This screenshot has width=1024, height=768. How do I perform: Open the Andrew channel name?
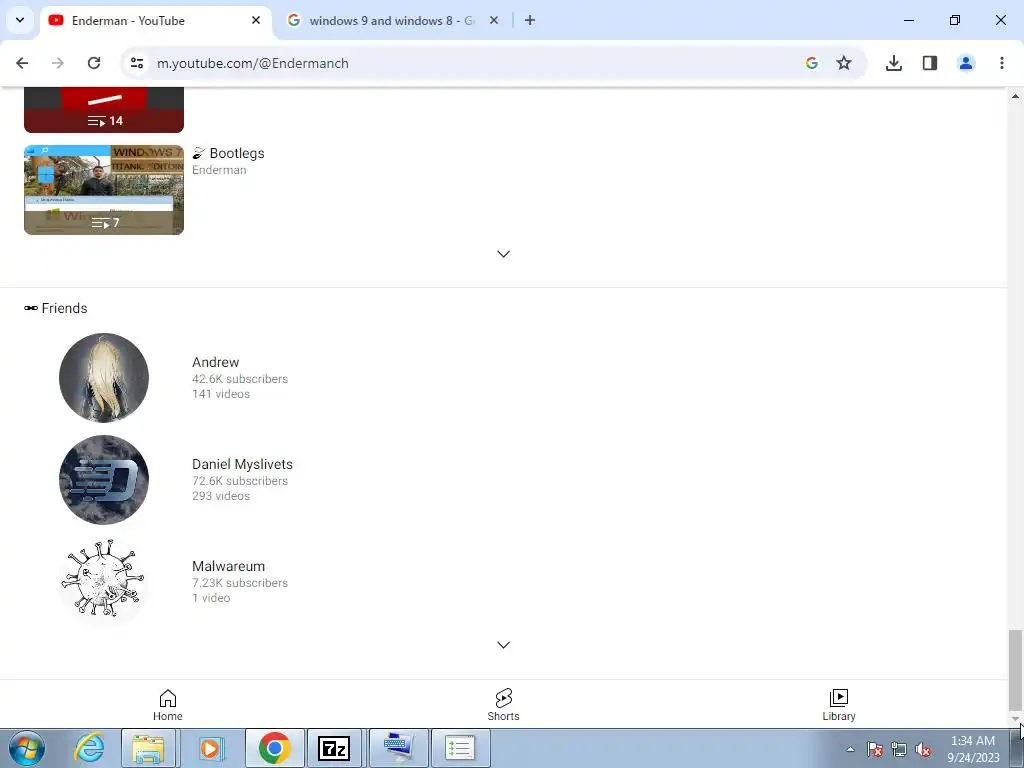[x=216, y=362]
